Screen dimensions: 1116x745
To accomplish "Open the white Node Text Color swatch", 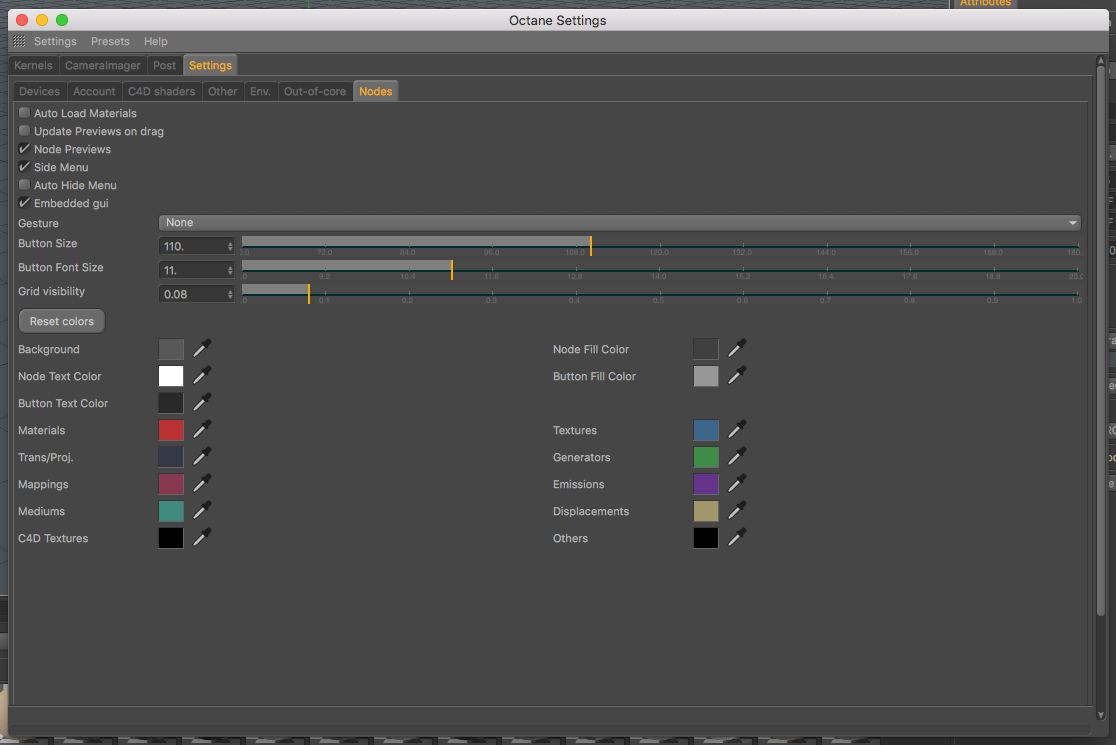I will click(171, 376).
